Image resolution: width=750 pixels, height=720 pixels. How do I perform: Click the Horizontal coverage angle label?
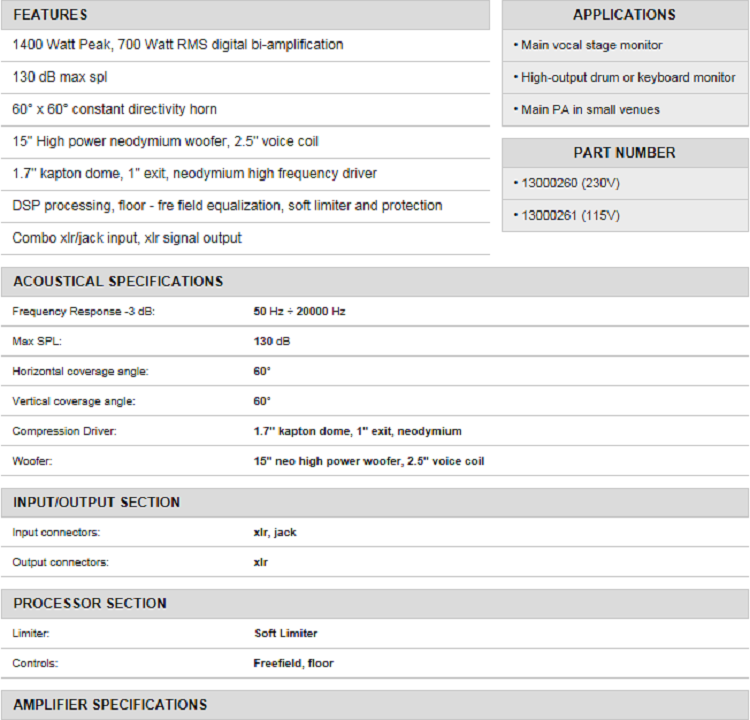pyautogui.click(x=80, y=371)
